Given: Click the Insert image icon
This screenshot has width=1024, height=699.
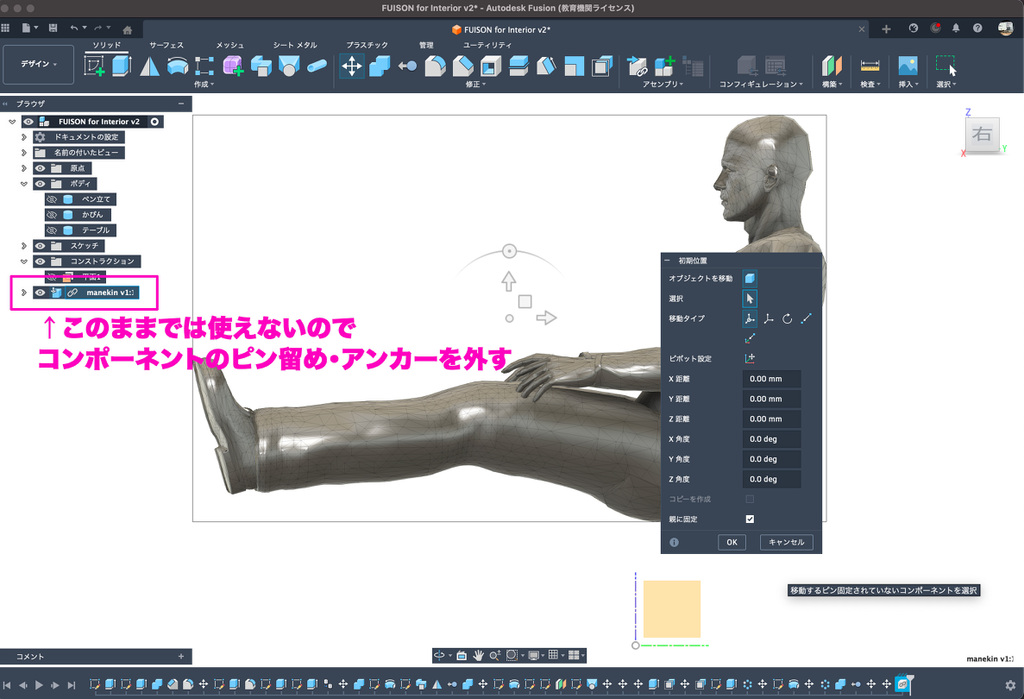Looking at the screenshot, I should 907,66.
